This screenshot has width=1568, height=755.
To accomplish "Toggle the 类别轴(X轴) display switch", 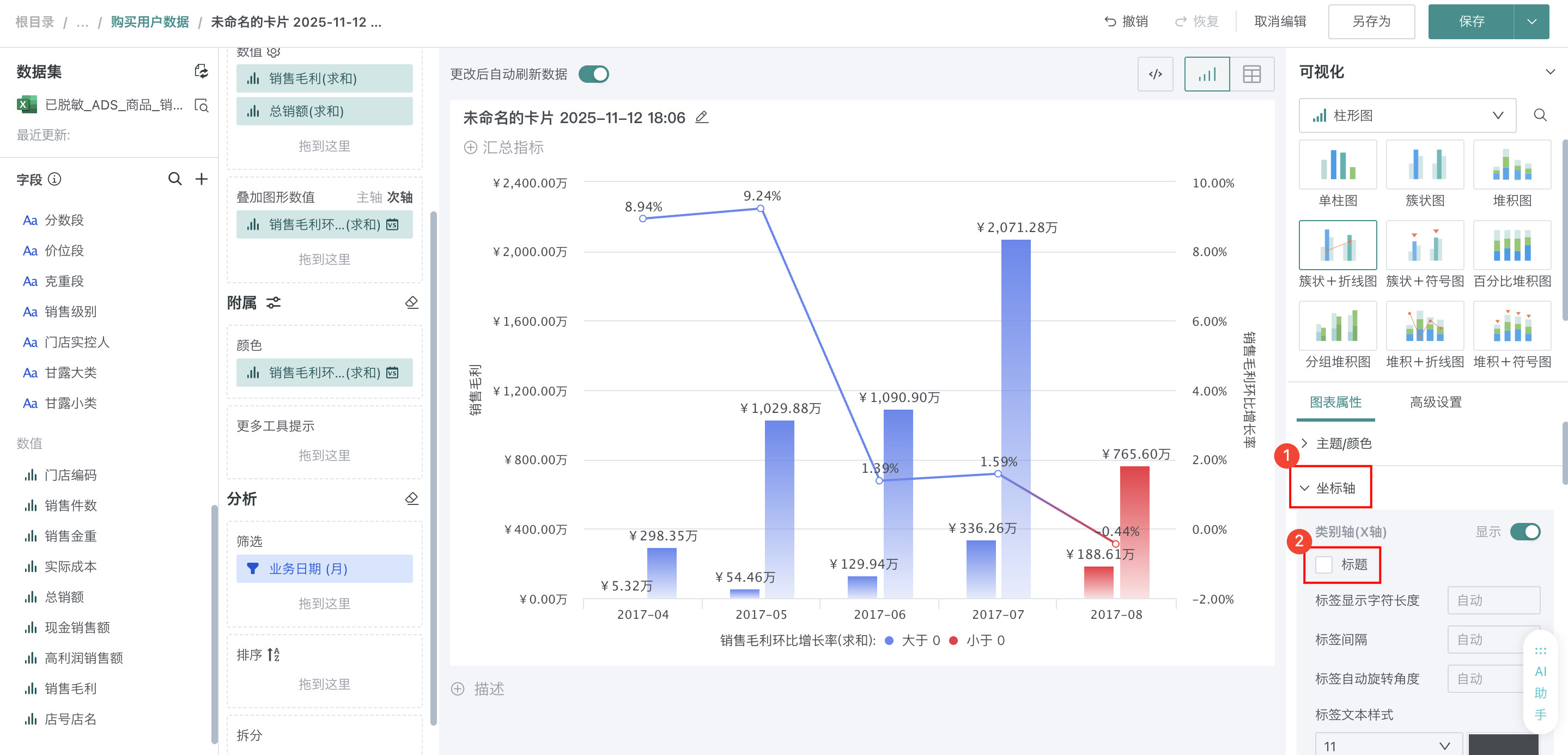I will tap(1525, 532).
